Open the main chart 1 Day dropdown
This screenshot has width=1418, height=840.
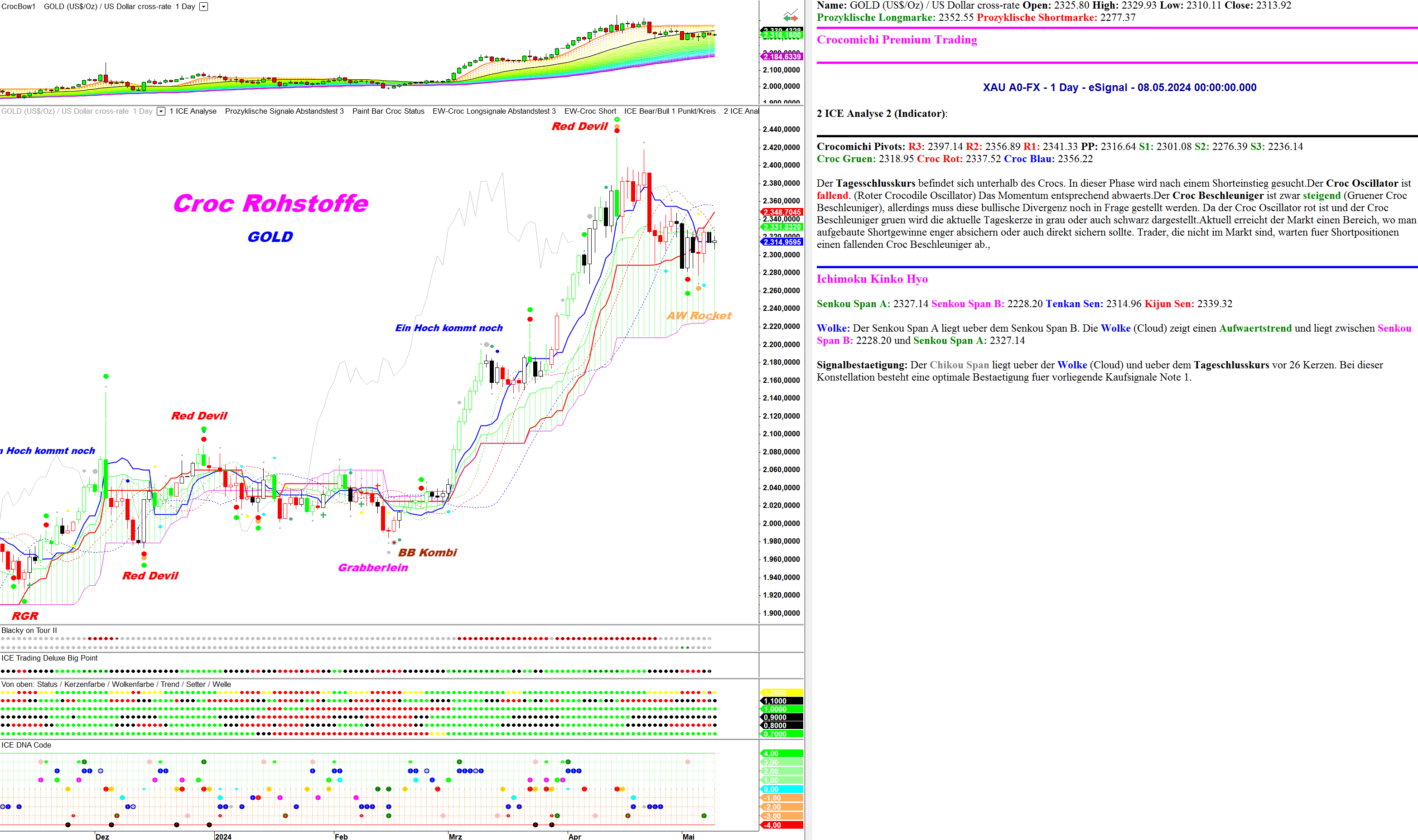(x=161, y=111)
